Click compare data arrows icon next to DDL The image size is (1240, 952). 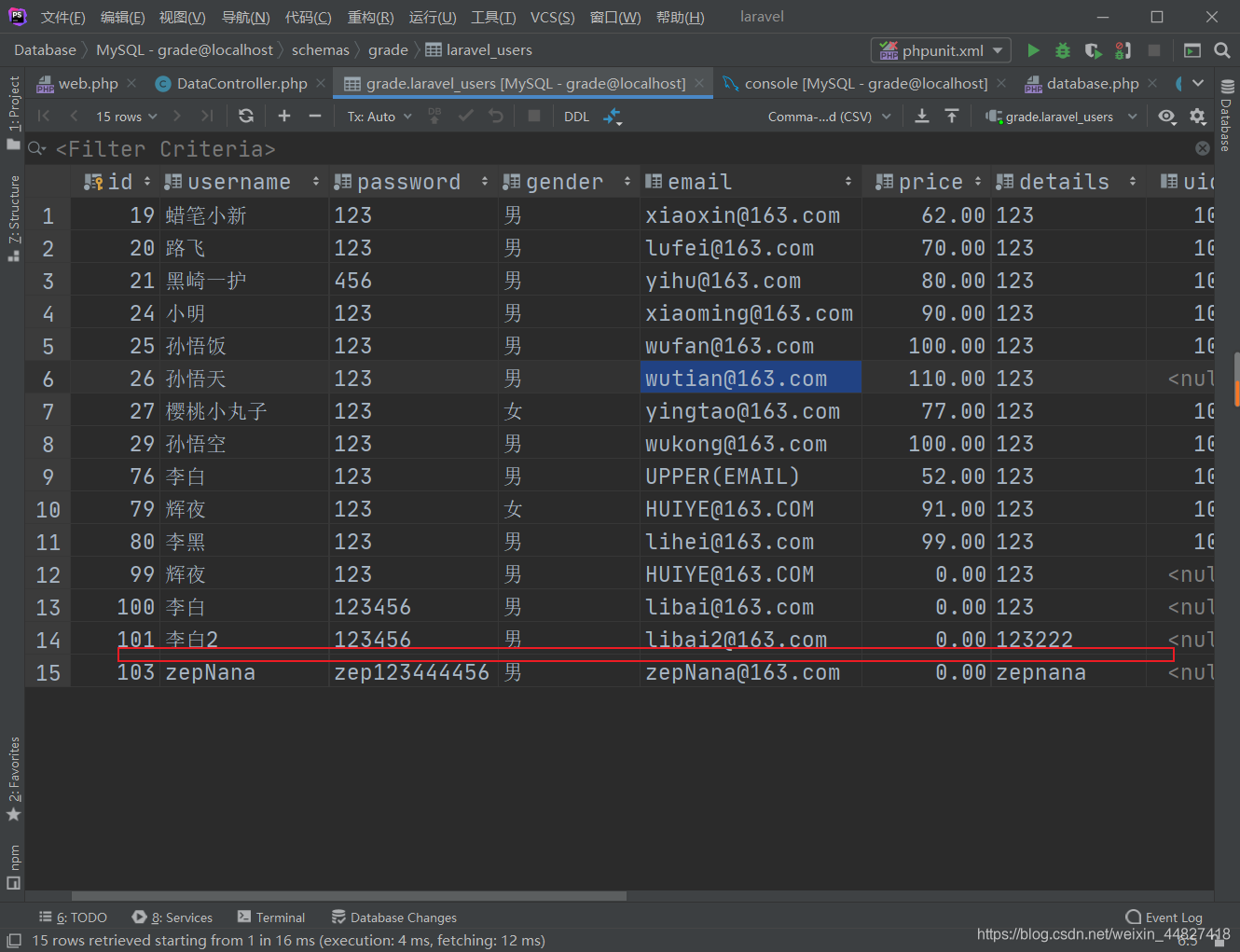click(x=613, y=117)
